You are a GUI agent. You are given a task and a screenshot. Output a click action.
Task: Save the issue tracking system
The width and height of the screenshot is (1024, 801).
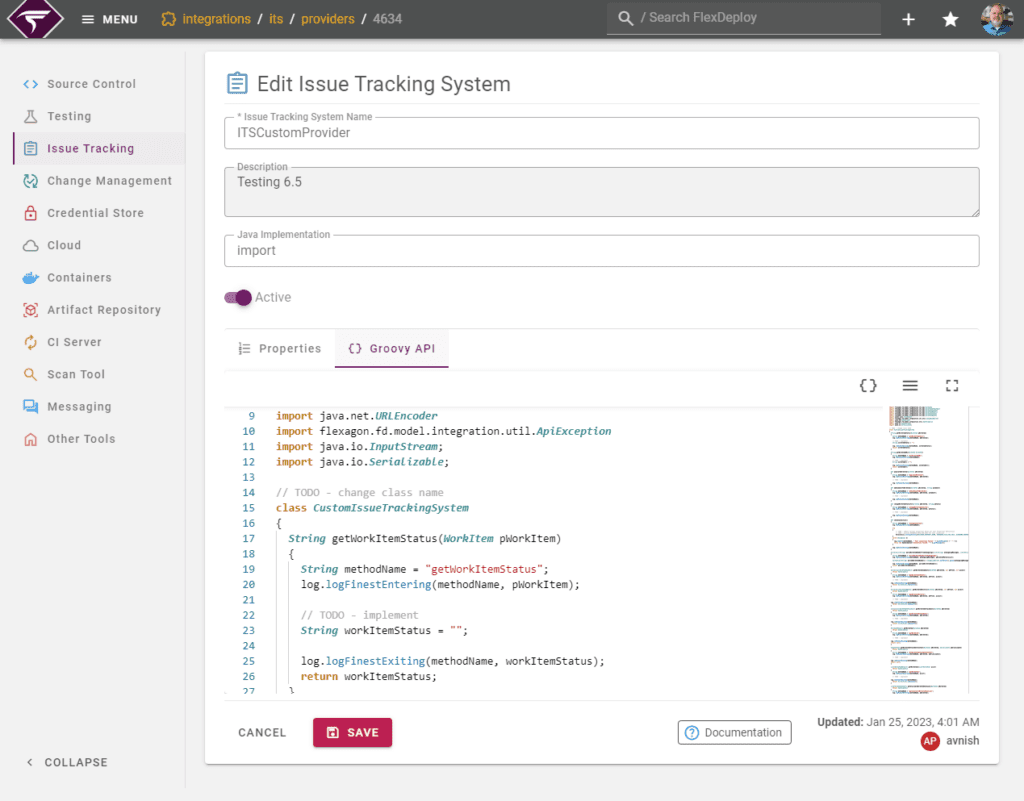(352, 732)
